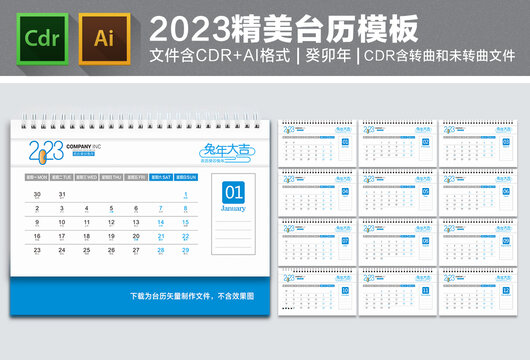
Task: Click date 31 in the large calendar
Action: [62, 195]
